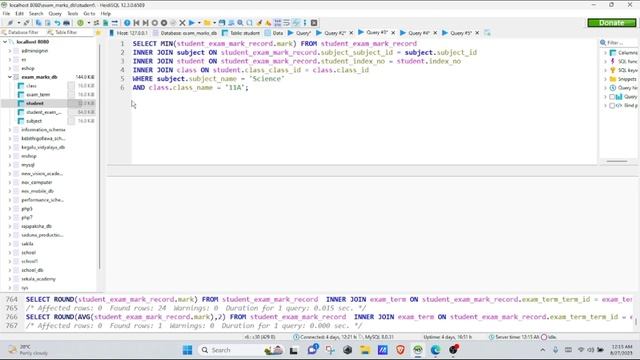Switch to the Table: student tab

(241, 33)
